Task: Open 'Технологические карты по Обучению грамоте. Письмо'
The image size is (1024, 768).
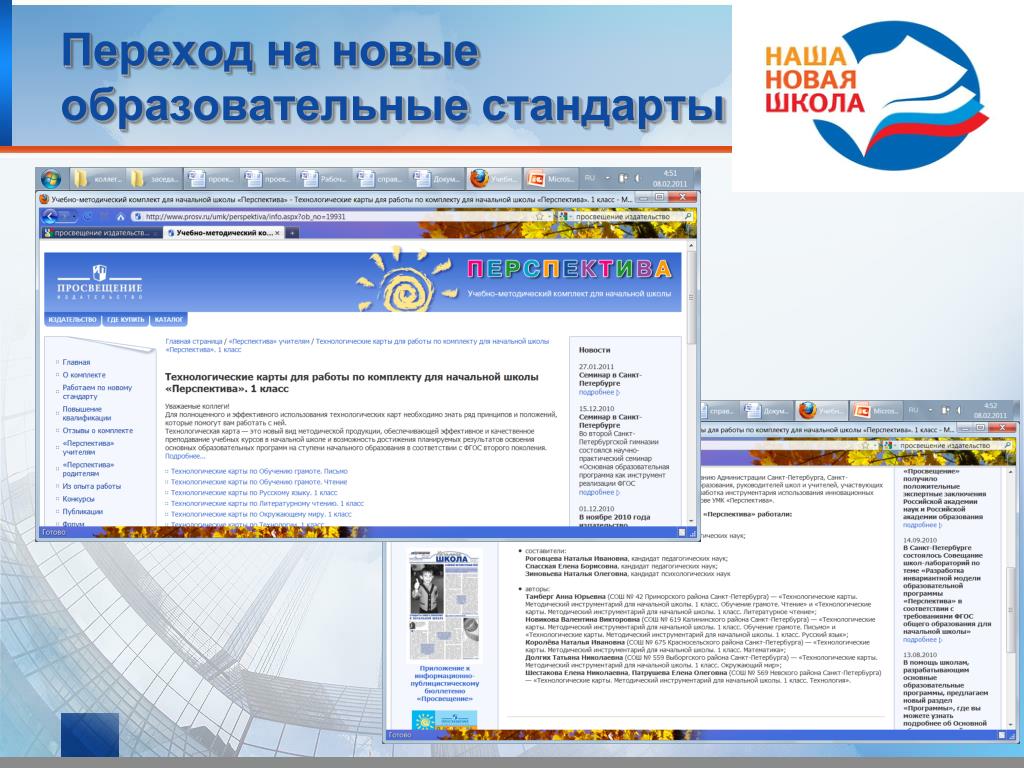Action: [x=259, y=471]
